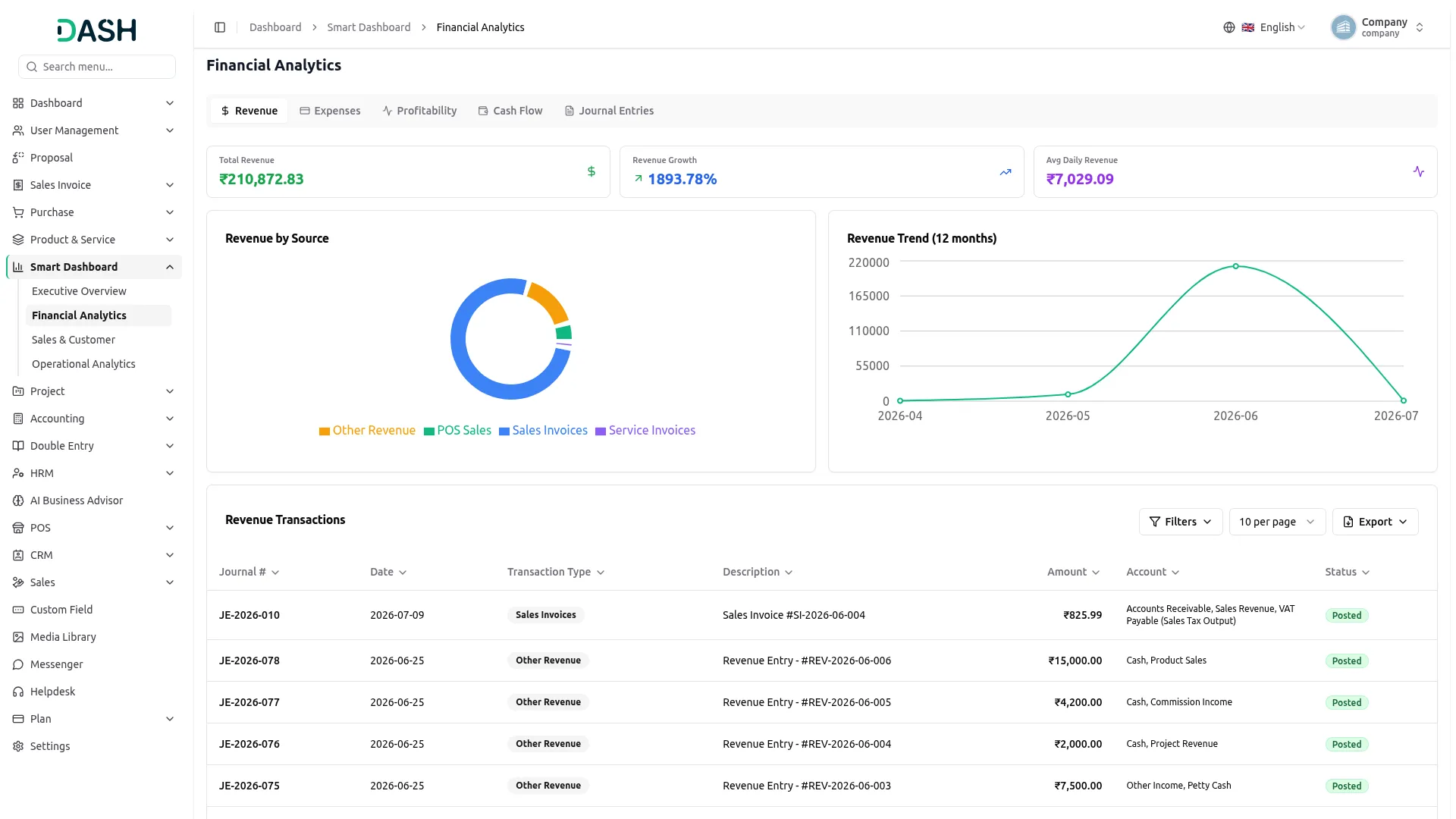Toggle the sidebar panel icon

[x=220, y=27]
